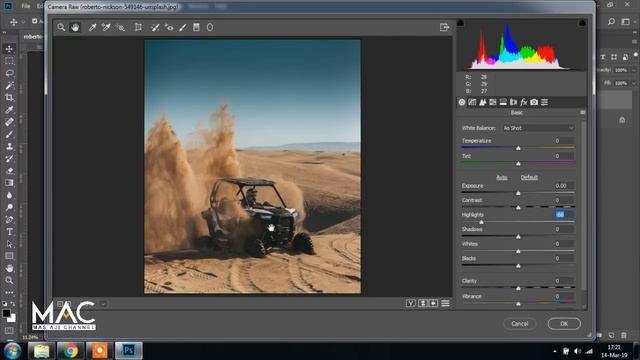
Task: Choose the Lasso tool
Action: click(9, 73)
